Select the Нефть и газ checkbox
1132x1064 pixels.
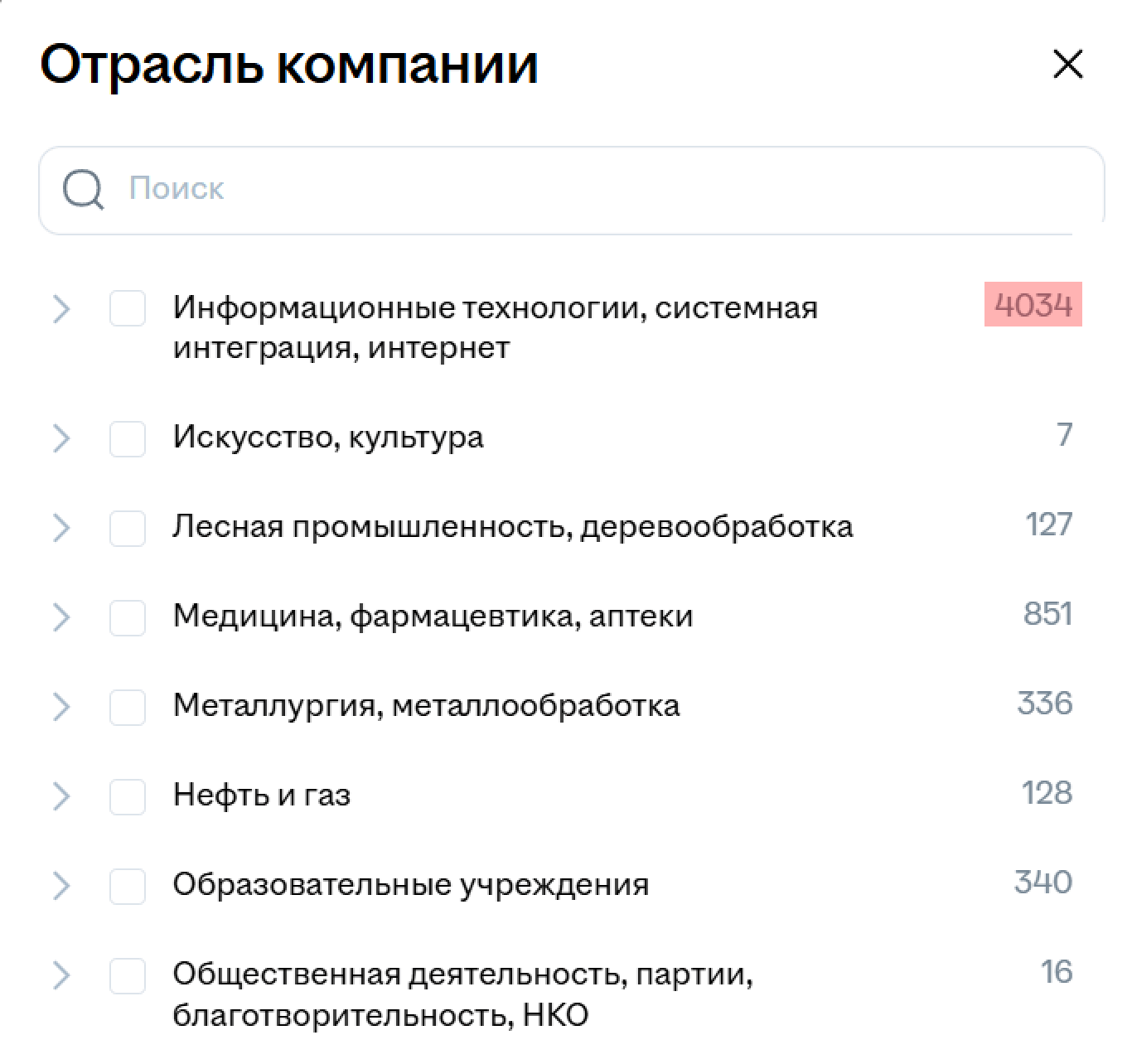(x=128, y=796)
